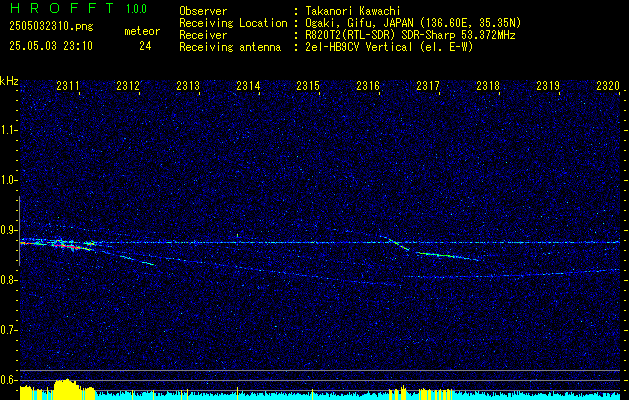Image resolution: width=629 pixels, height=400 pixels.
Task: Click the 1.1 kHz frequency label
Action: pyautogui.click(x=8, y=130)
